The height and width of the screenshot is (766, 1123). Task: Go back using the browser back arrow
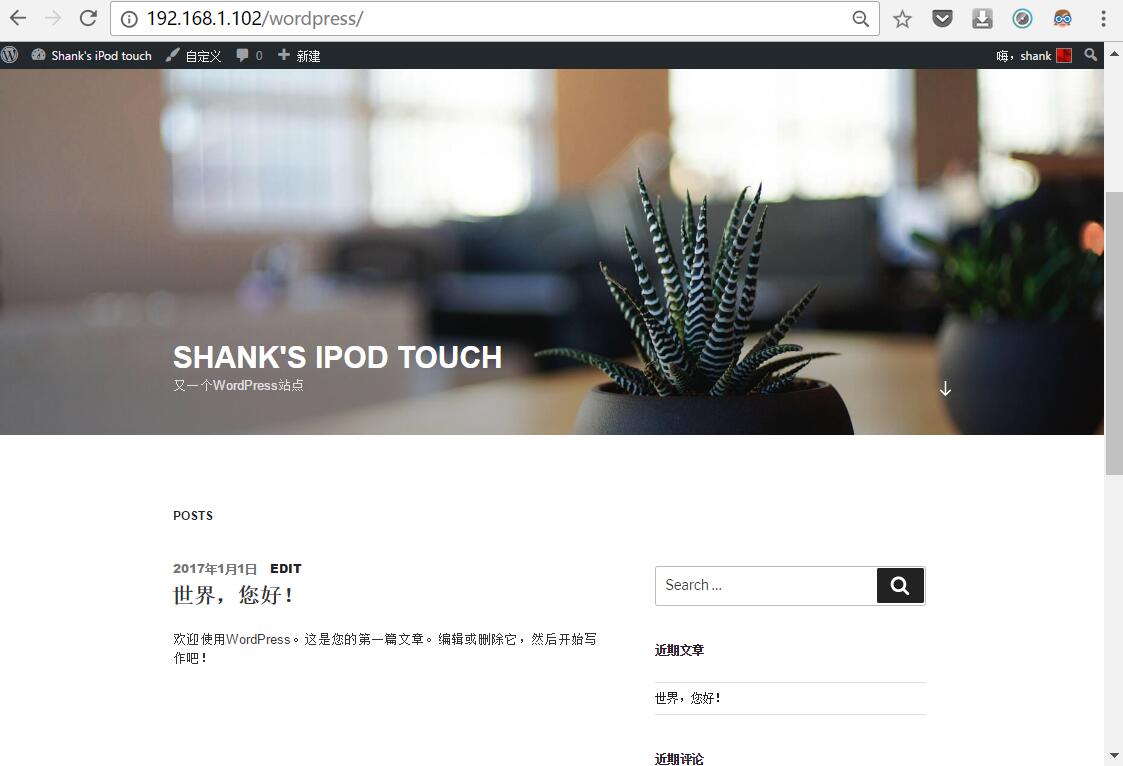click(17, 18)
